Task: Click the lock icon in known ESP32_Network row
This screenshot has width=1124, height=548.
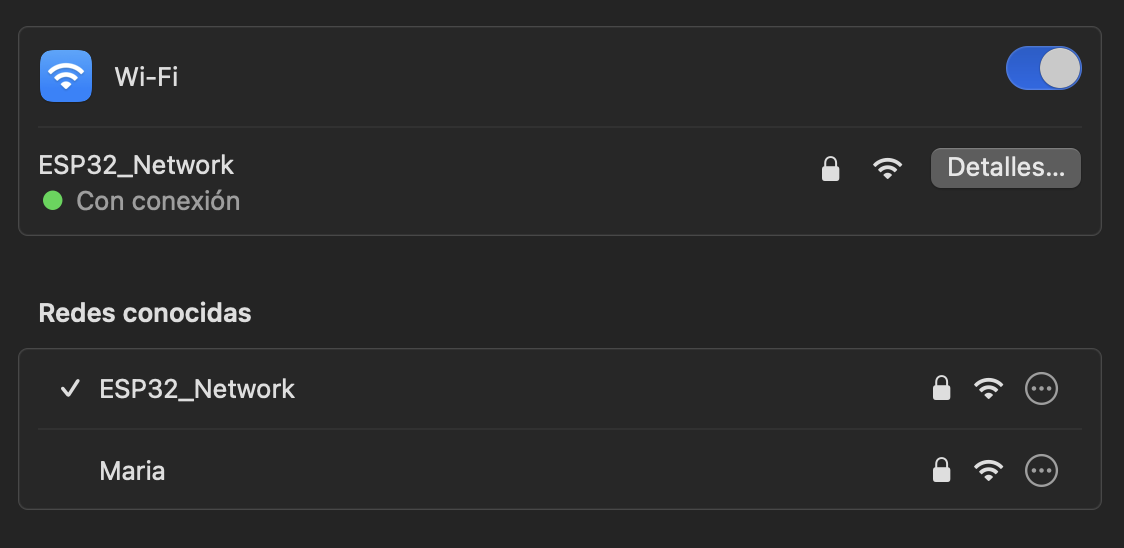Action: (x=941, y=389)
